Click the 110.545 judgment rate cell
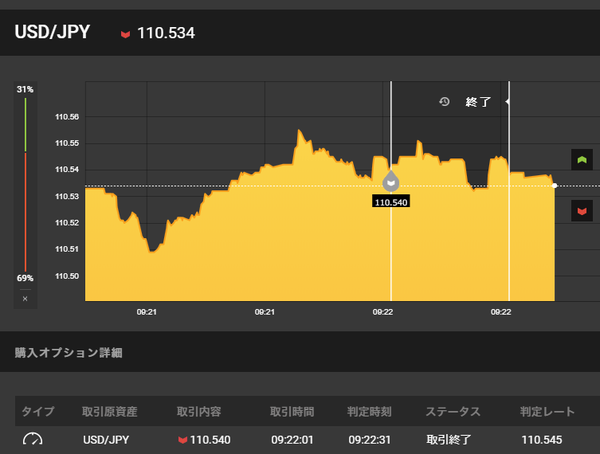The width and height of the screenshot is (600, 454). [x=542, y=439]
